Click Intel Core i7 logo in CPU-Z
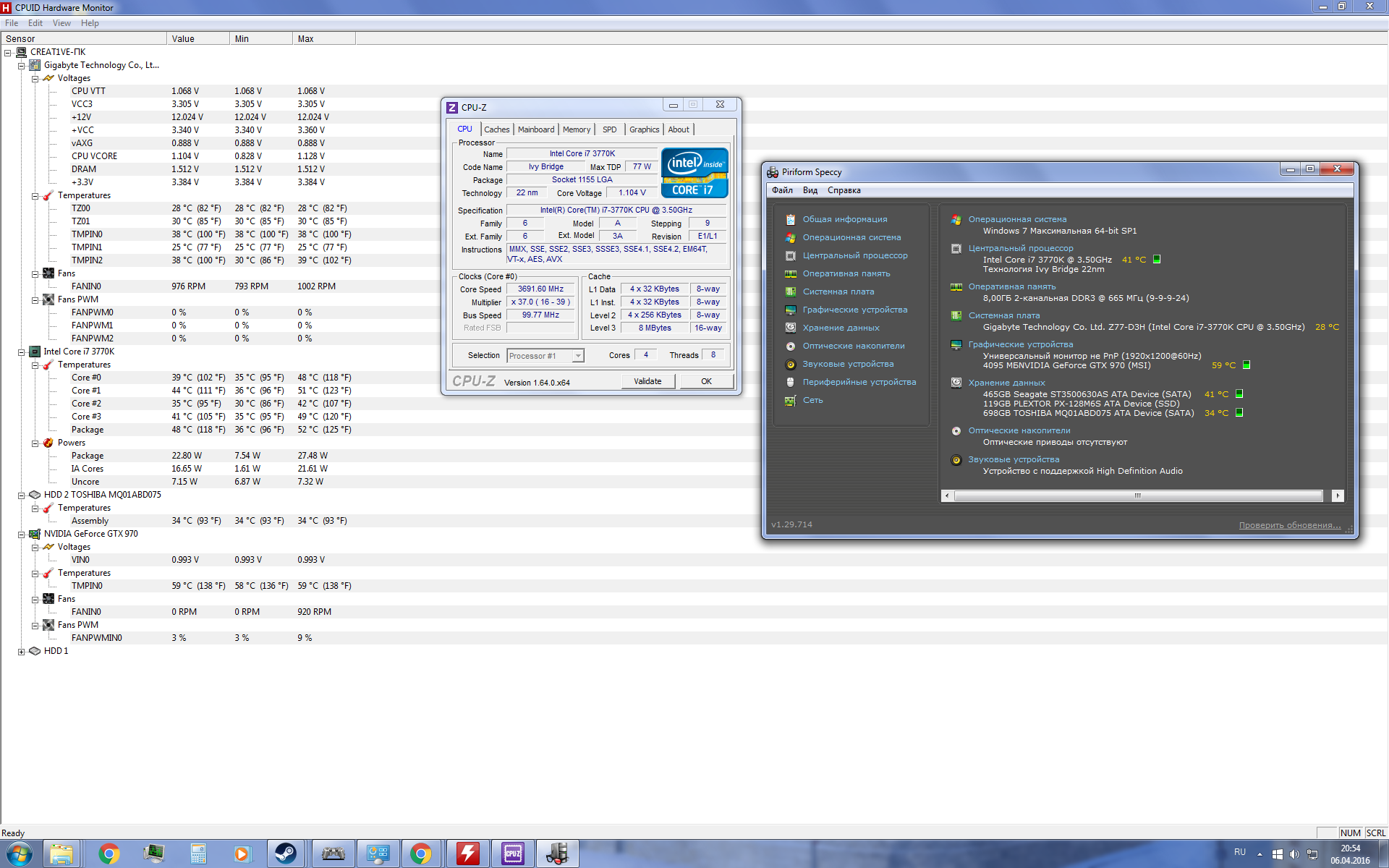This screenshot has height=868, width=1389. click(694, 173)
